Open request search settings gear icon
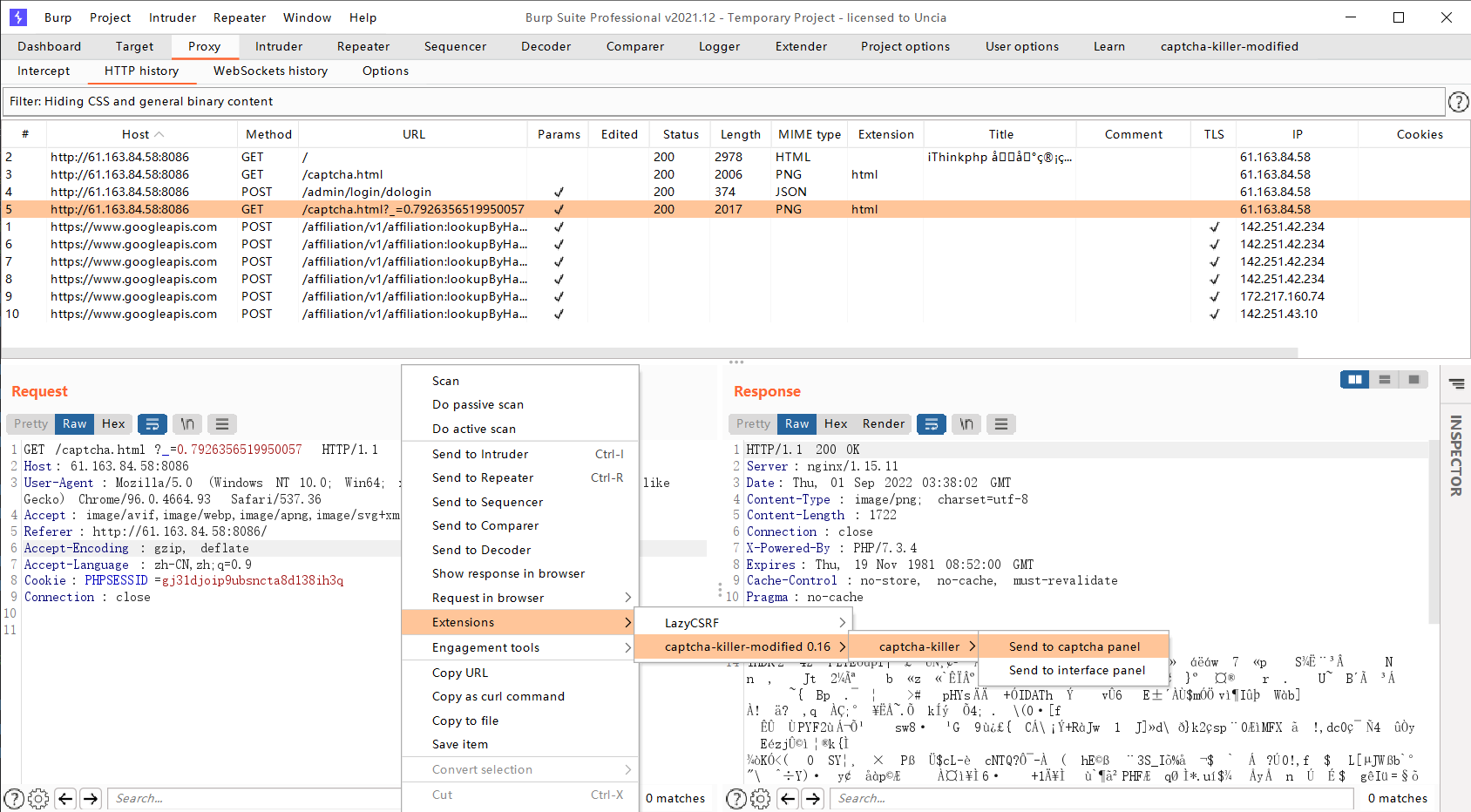The image size is (1471, 812). click(38, 799)
